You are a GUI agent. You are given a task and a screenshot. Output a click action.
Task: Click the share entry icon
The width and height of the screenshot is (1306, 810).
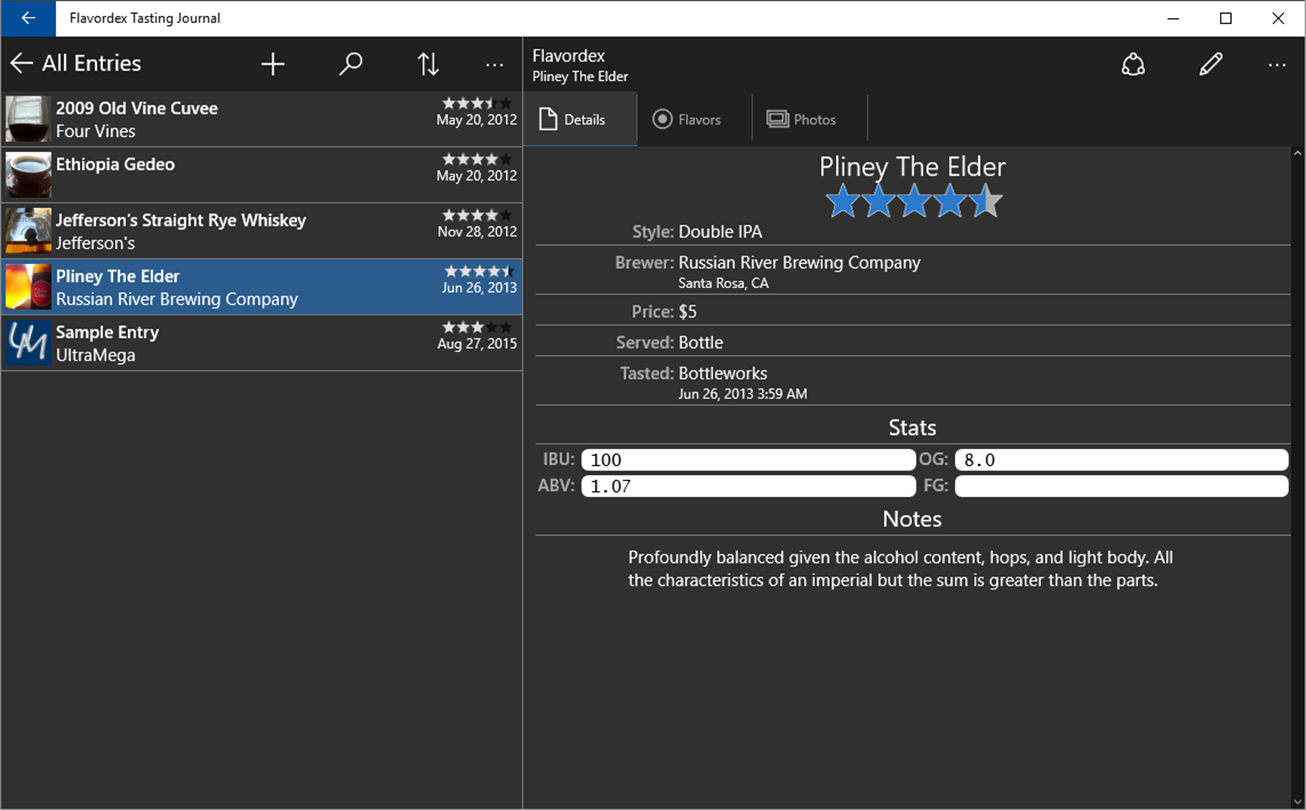[x=1133, y=64]
